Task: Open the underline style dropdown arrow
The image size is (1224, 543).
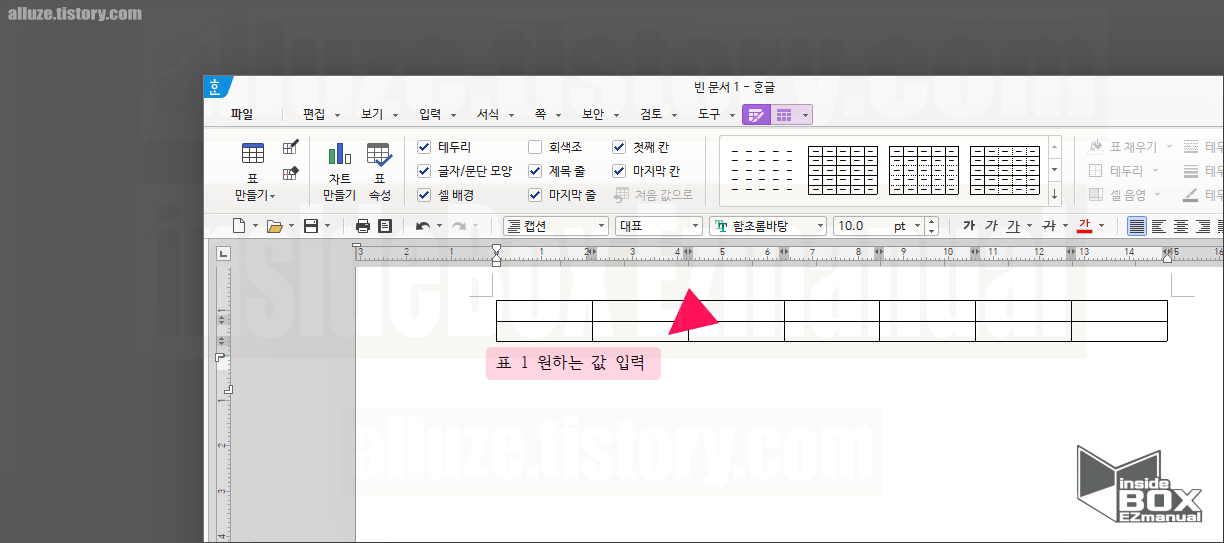Action: coord(1030,226)
